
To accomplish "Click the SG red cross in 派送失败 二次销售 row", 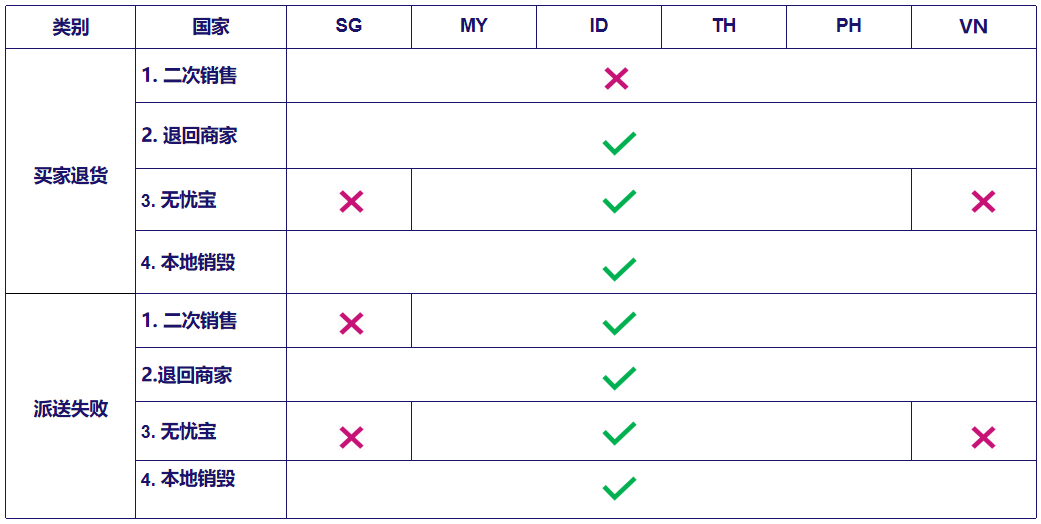I will [x=351, y=323].
